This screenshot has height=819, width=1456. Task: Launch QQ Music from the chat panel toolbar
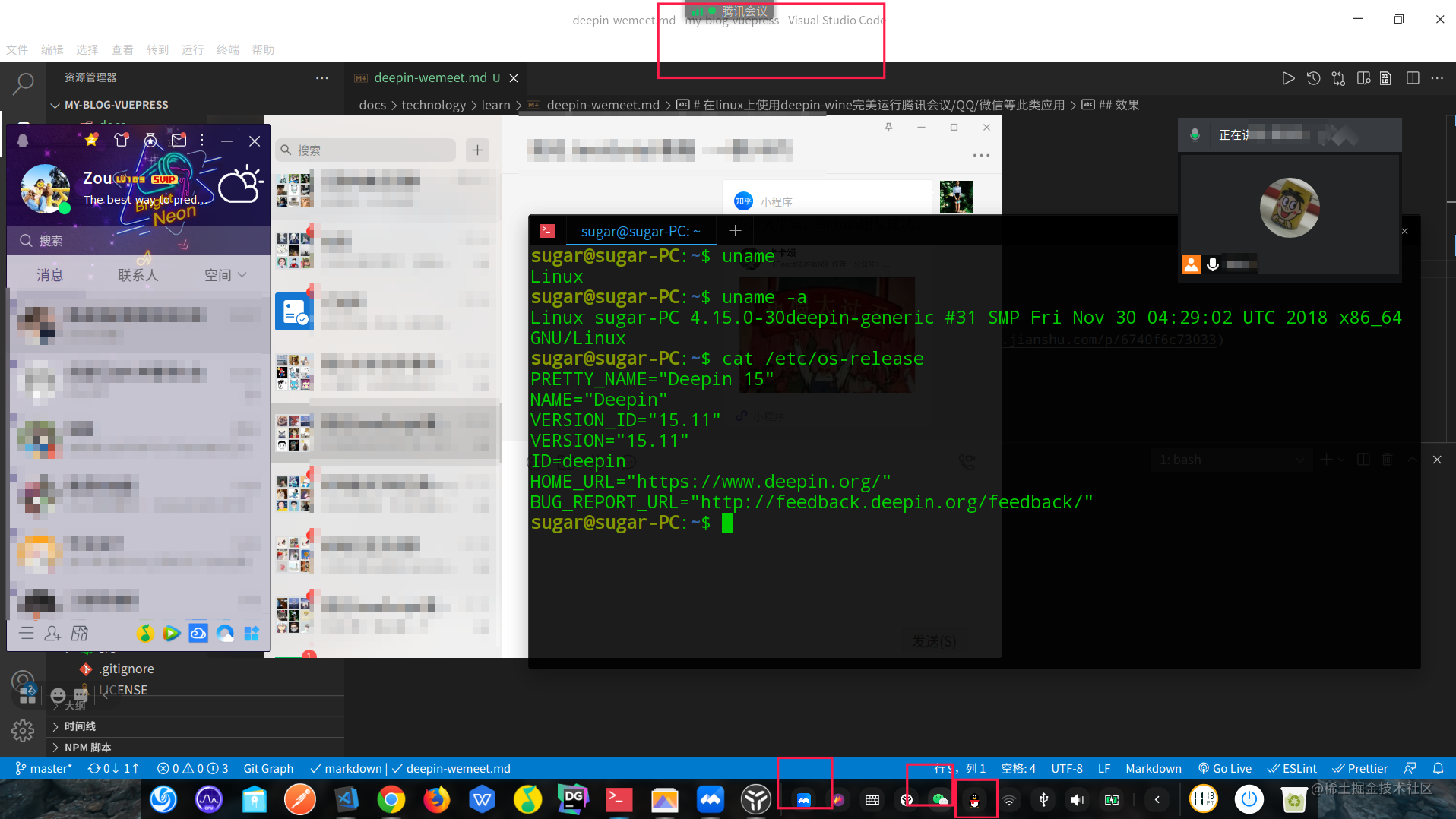145,633
